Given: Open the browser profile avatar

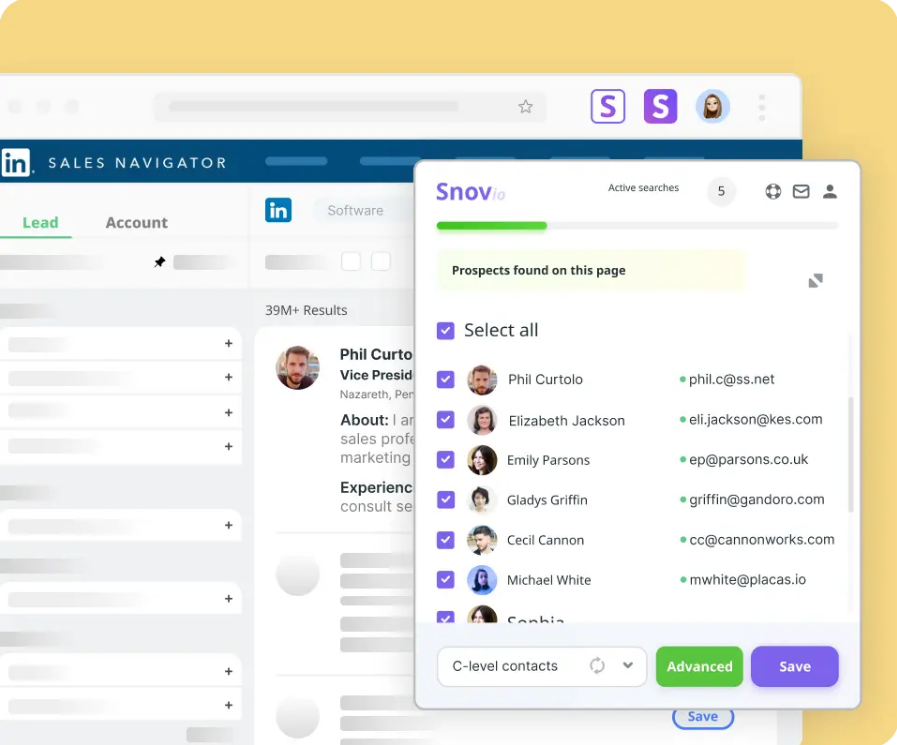Looking at the screenshot, I should (x=712, y=106).
